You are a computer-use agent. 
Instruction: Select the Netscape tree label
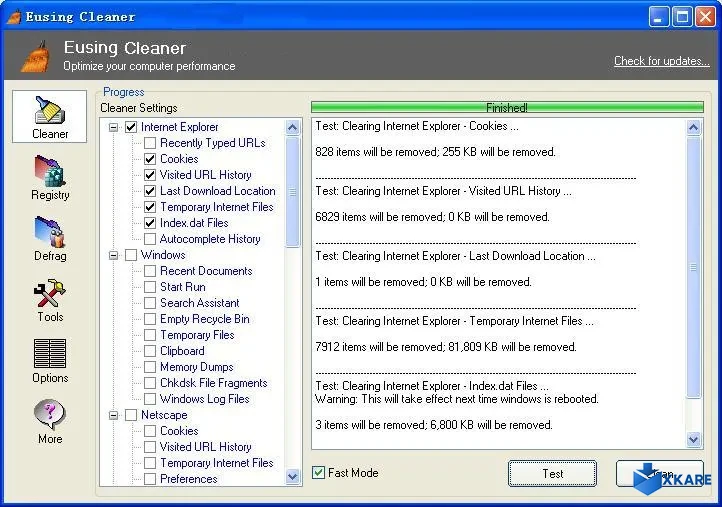tap(164, 415)
